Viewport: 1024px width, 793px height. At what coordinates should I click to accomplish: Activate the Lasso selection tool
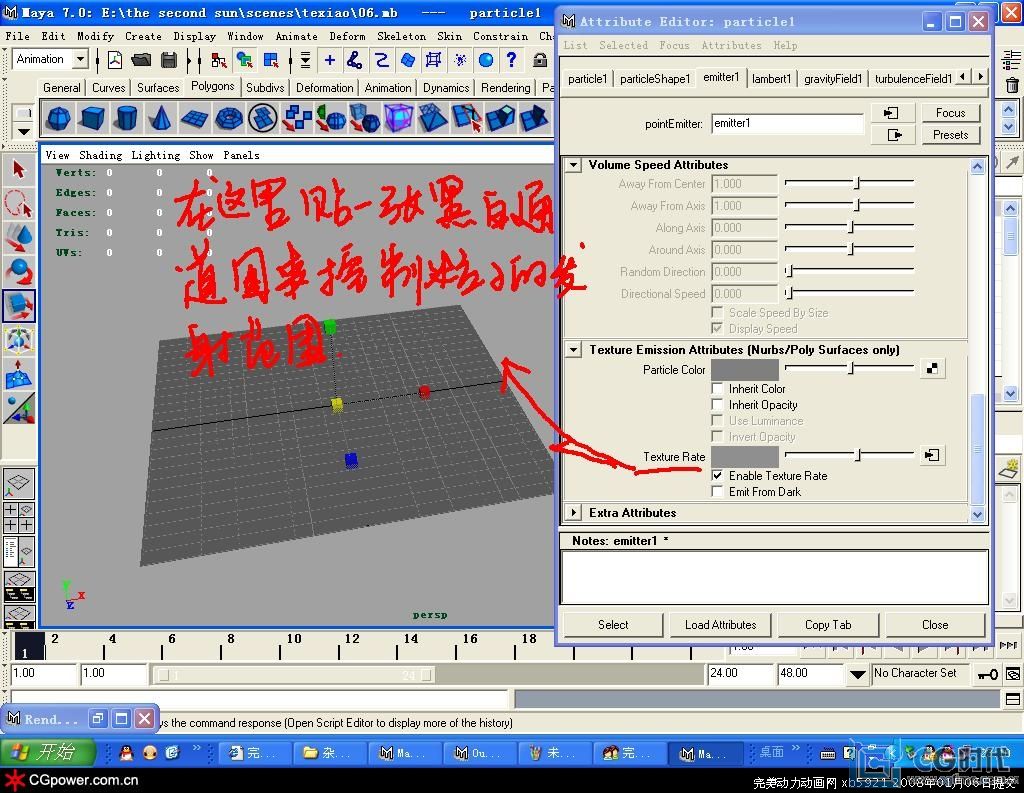(18, 204)
